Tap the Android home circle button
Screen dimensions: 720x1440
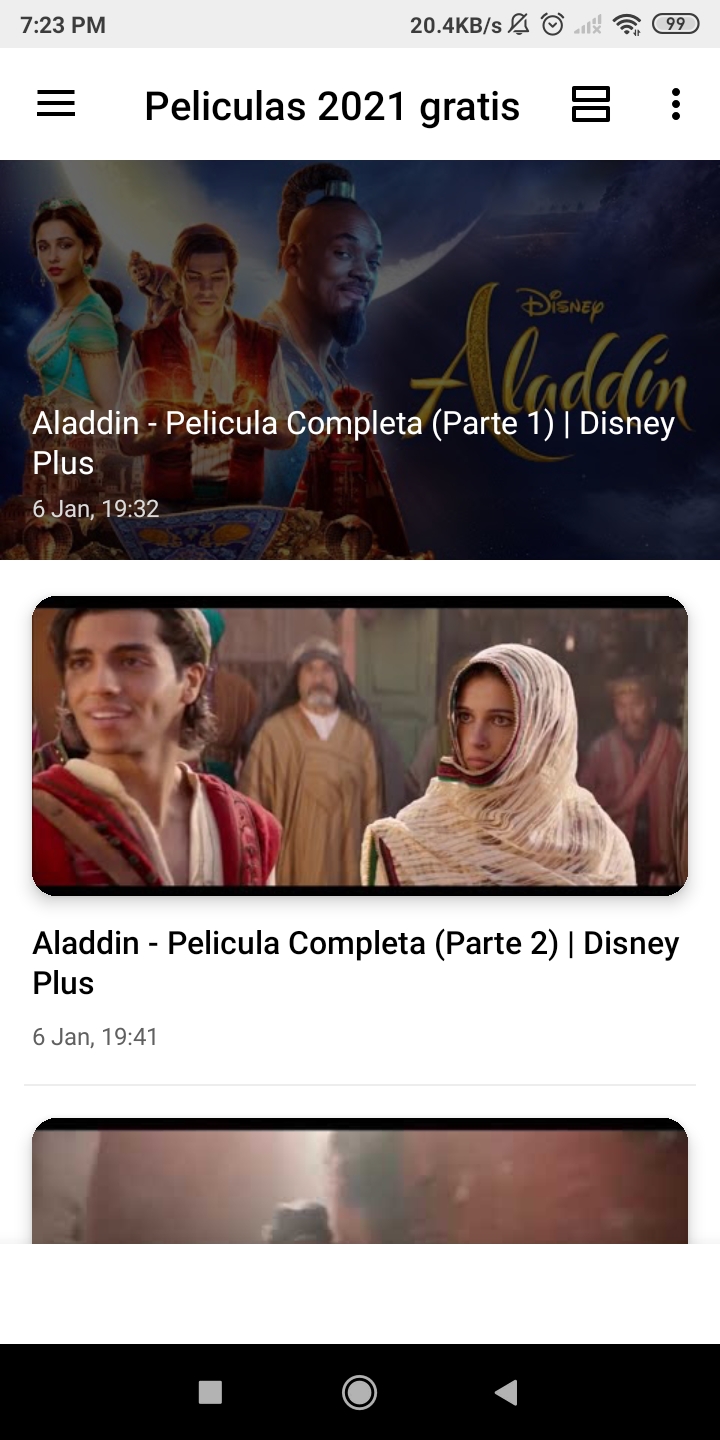[359, 1392]
